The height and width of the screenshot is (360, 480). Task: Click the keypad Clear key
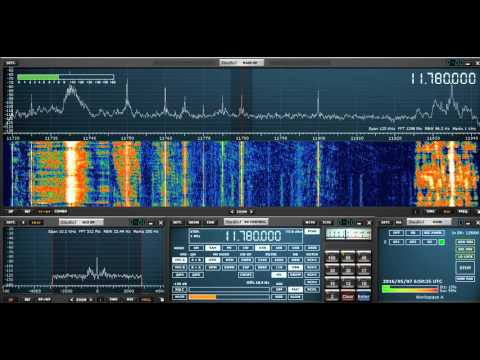coord(348,296)
